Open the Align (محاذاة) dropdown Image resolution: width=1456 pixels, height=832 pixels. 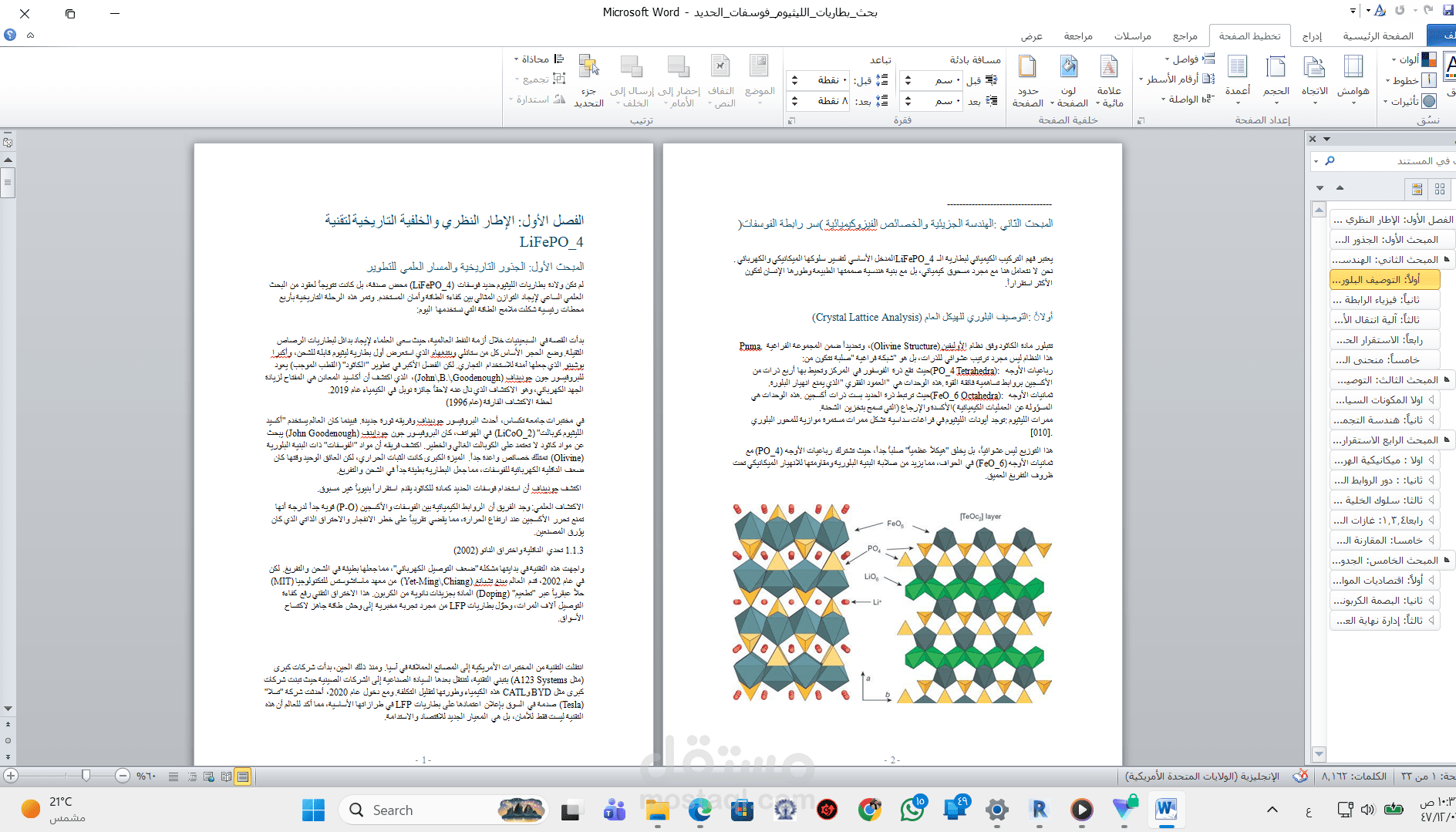pyautogui.click(x=539, y=59)
